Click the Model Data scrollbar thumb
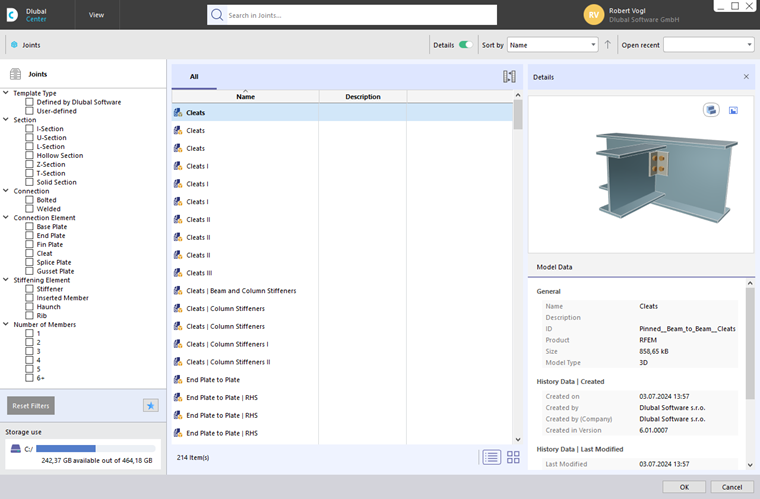 [750, 343]
